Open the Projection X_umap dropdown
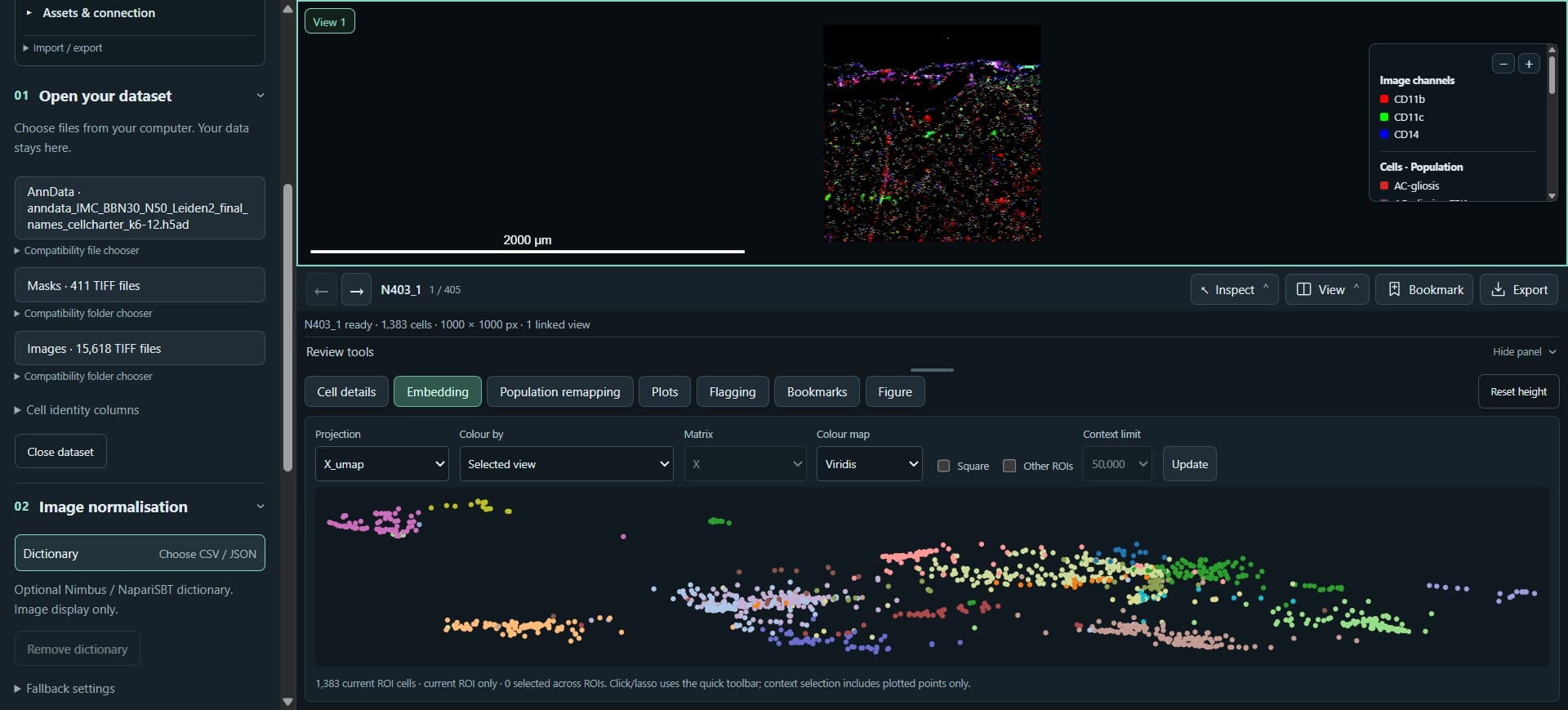Screen dimensions: 1568x710 (x=382, y=464)
